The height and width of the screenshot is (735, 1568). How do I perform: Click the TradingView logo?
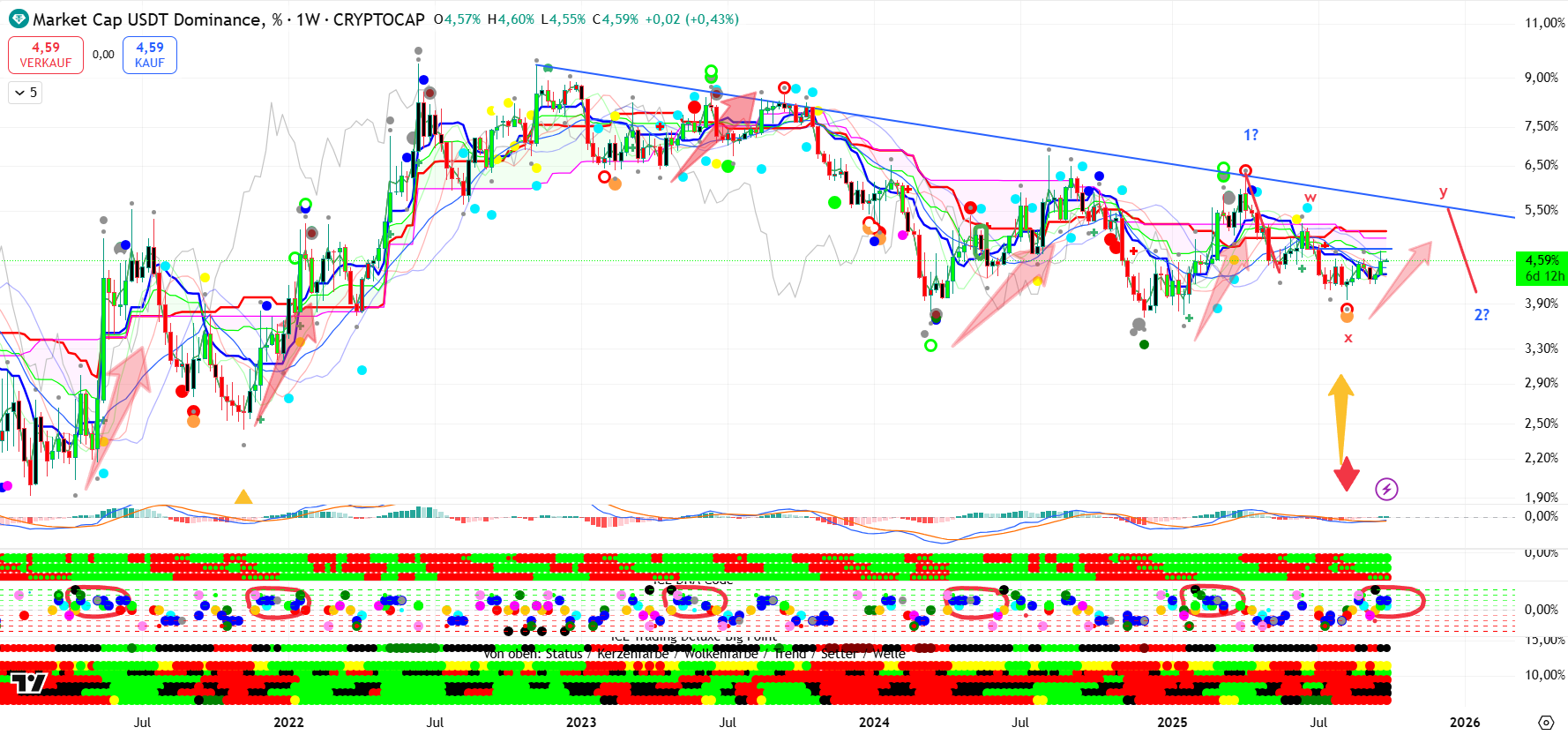(x=27, y=683)
